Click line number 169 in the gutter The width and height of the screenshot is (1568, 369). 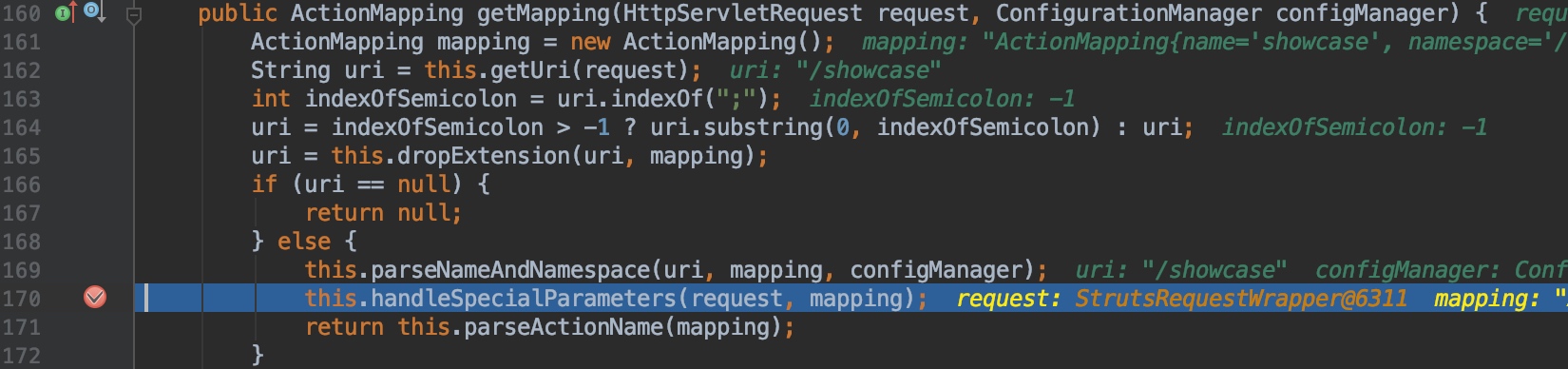[x=21, y=270]
